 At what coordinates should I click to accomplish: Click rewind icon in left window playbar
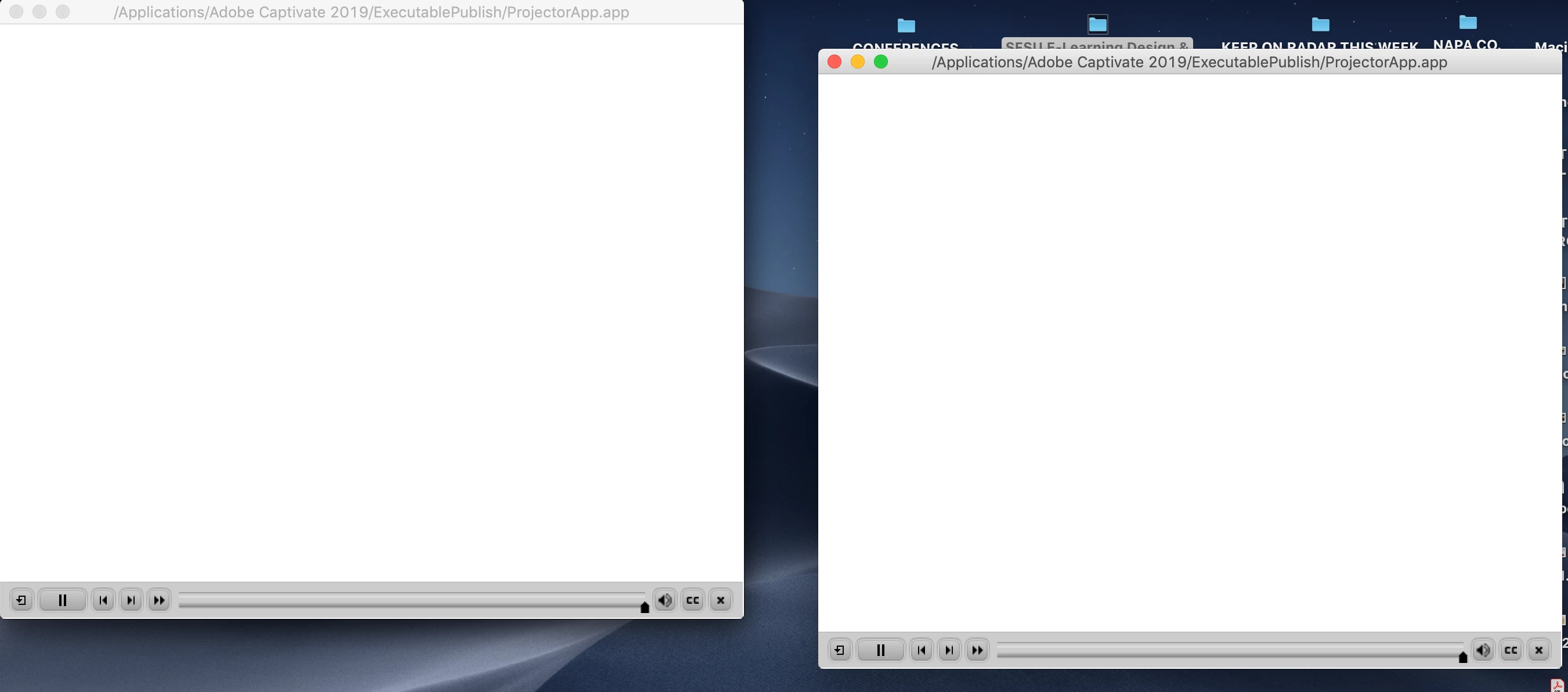tap(21, 601)
